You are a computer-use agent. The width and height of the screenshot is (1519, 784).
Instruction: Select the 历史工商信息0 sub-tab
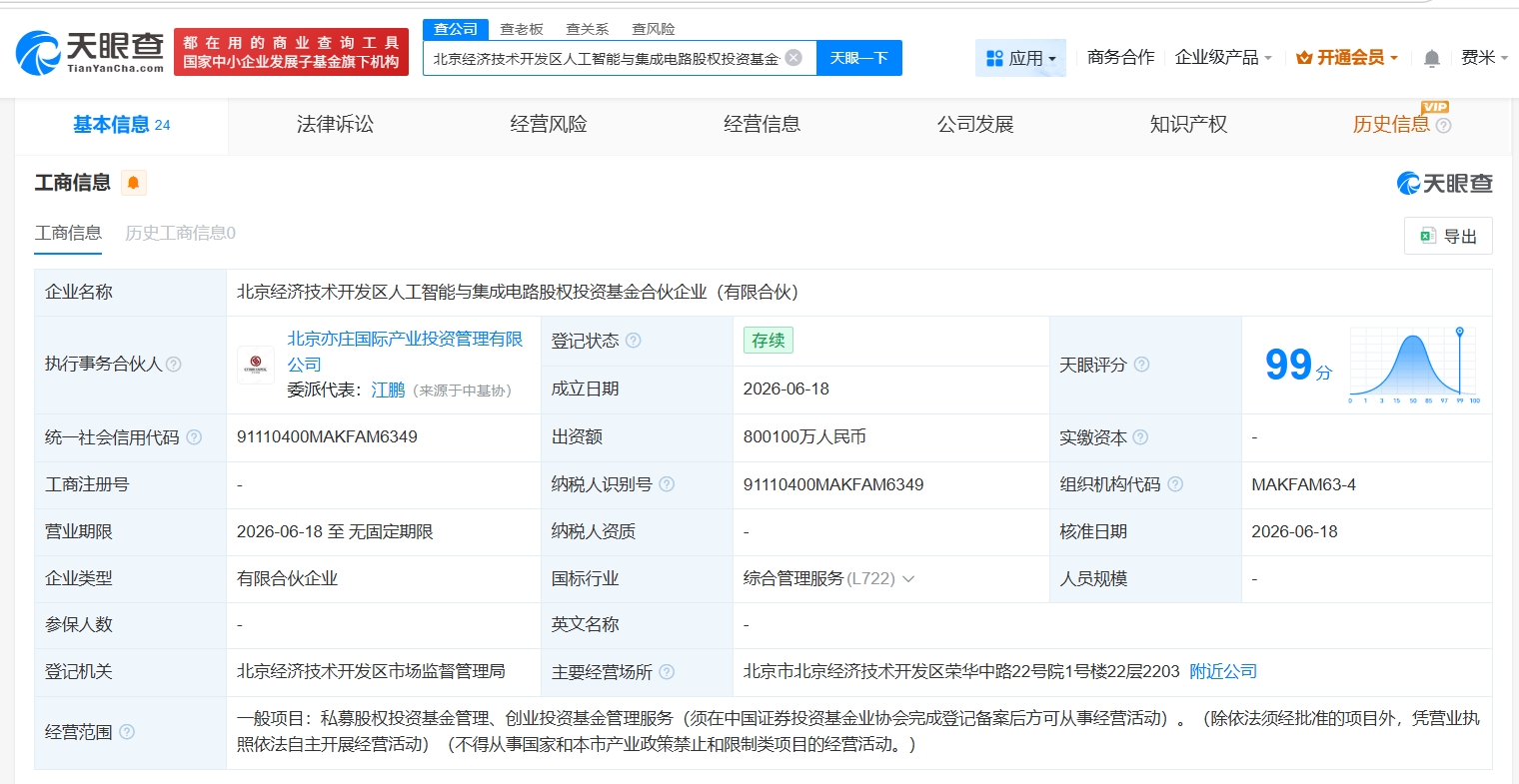pyautogui.click(x=180, y=233)
